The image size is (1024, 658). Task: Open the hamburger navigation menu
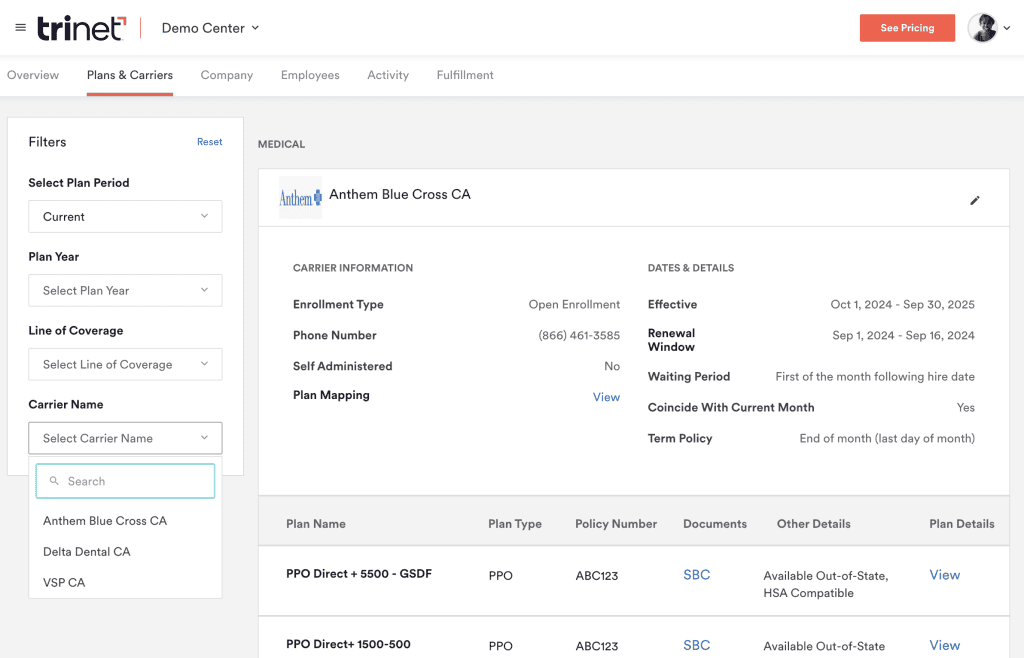pyautogui.click(x=21, y=27)
